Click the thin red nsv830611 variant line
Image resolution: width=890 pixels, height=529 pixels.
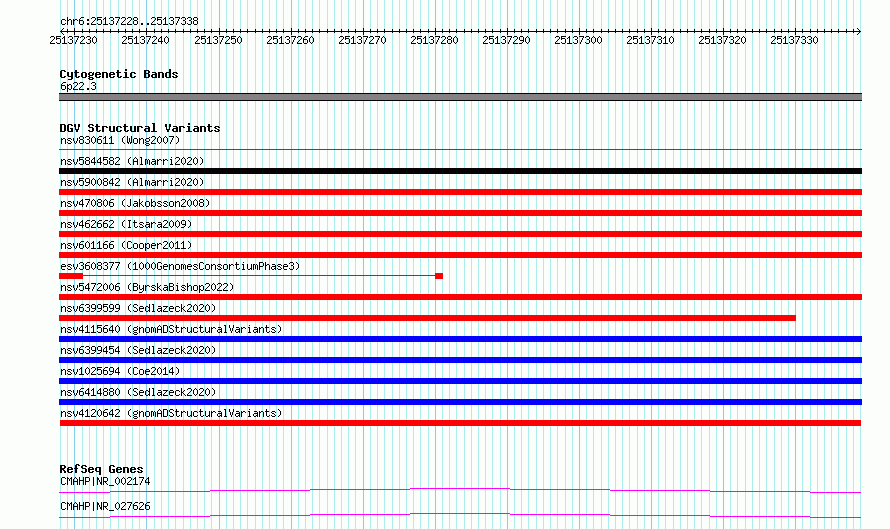click(x=460, y=150)
